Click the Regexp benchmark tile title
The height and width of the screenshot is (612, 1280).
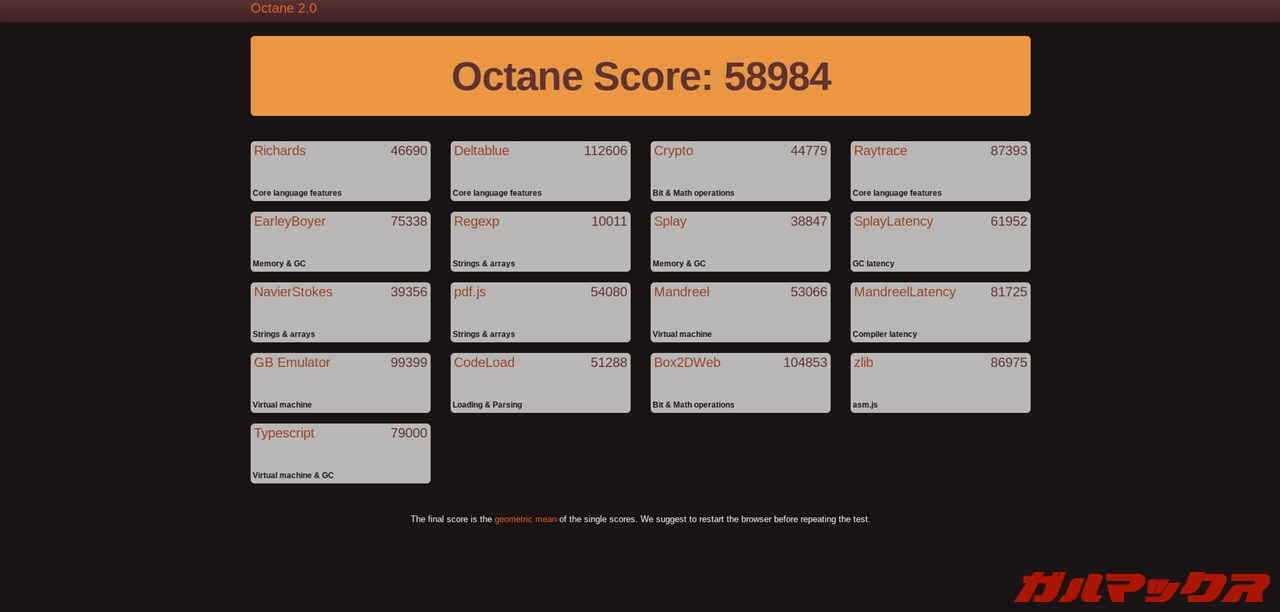pyautogui.click(x=476, y=222)
